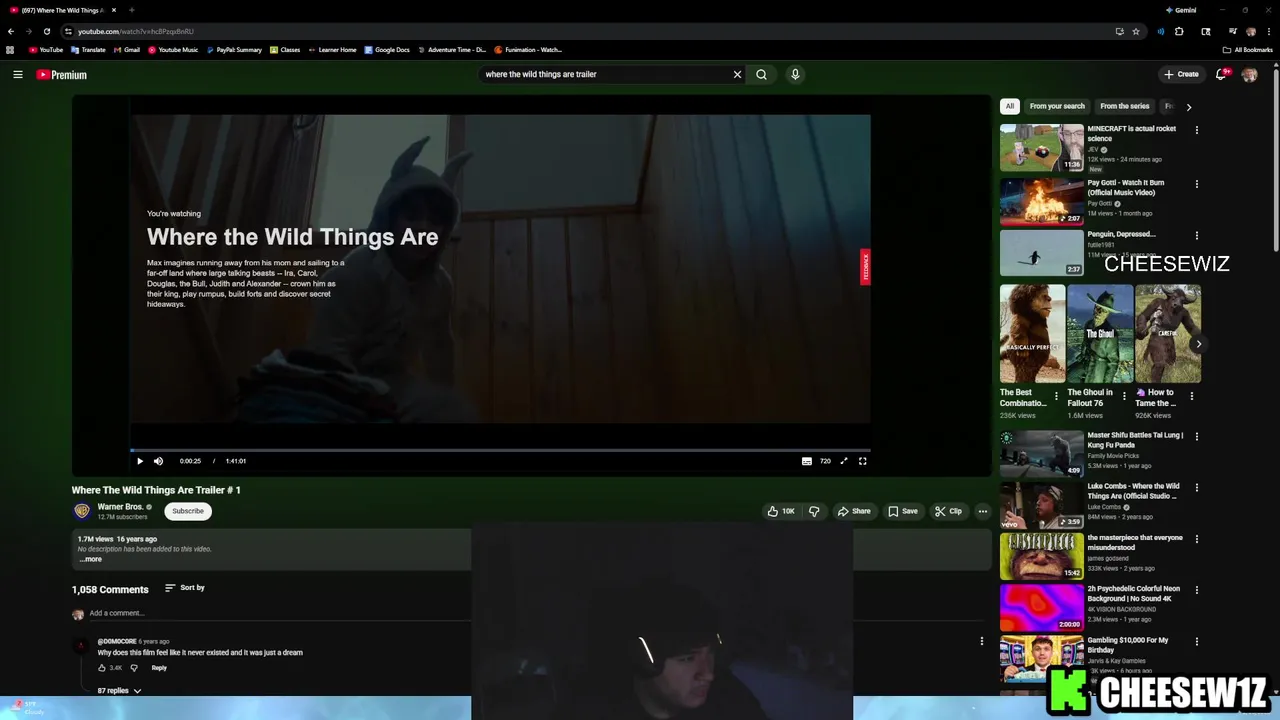Open the Create menu
Image resolution: width=1280 pixels, height=720 pixels.
(x=1181, y=74)
